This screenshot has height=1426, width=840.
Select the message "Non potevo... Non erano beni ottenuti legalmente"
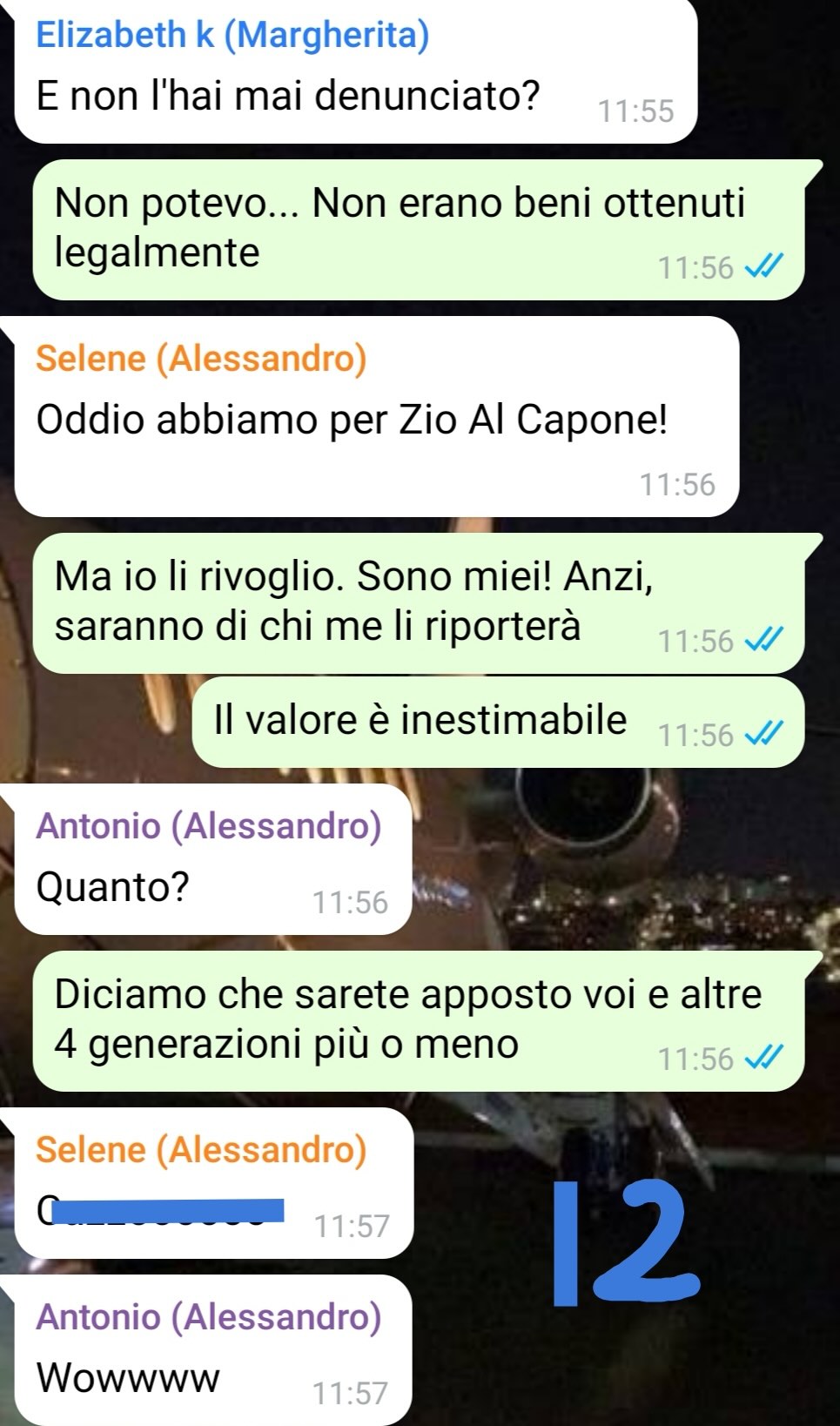419,229
